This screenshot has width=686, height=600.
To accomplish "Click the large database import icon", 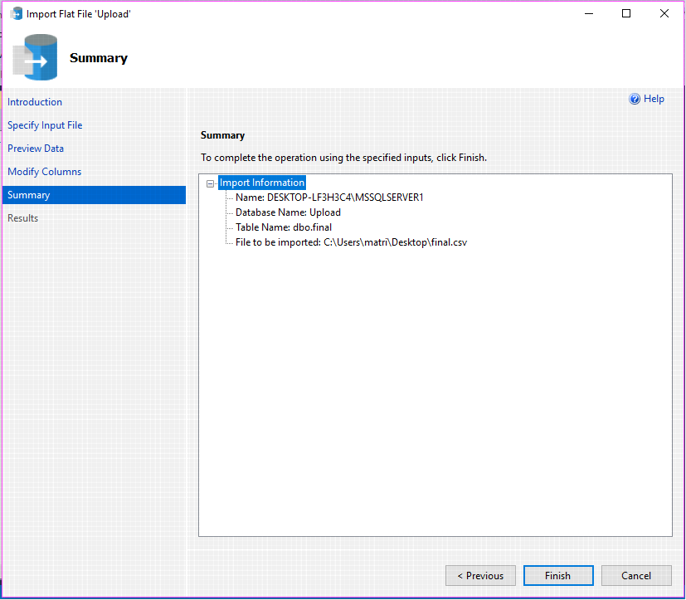I will [35, 57].
